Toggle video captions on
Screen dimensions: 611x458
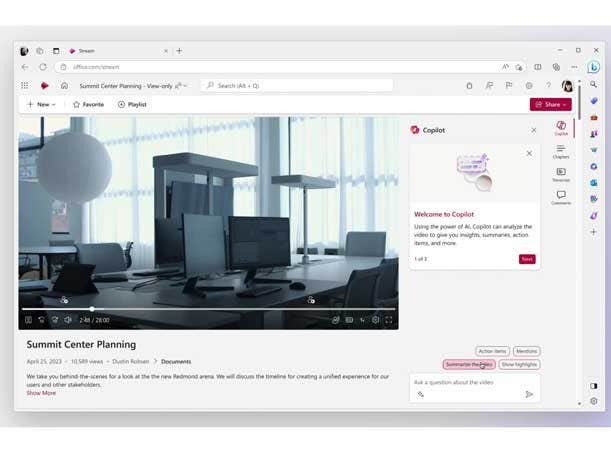click(349, 320)
